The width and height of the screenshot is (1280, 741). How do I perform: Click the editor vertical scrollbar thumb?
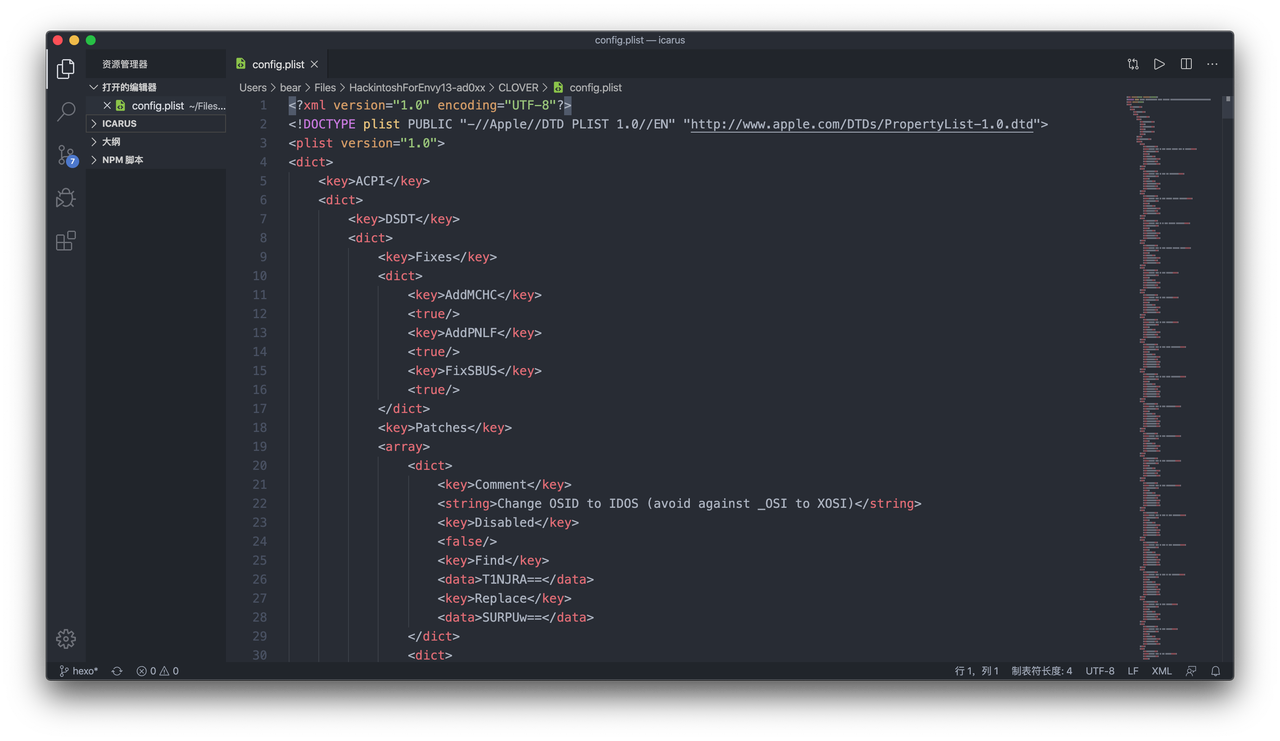click(x=1228, y=107)
